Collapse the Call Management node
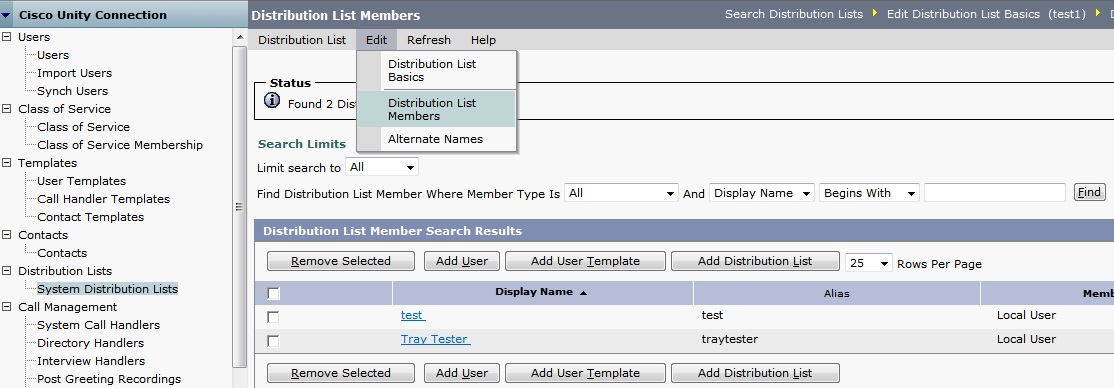Viewport: 1114px width, 388px height. [x=6, y=307]
